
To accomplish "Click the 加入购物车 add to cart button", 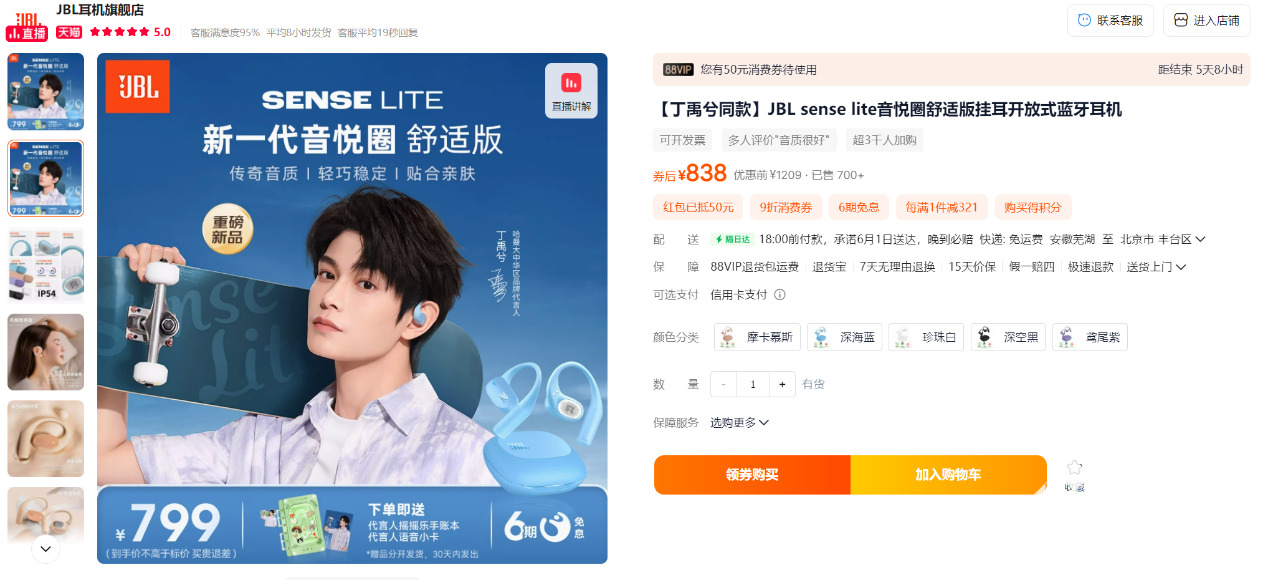I will 948,475.
